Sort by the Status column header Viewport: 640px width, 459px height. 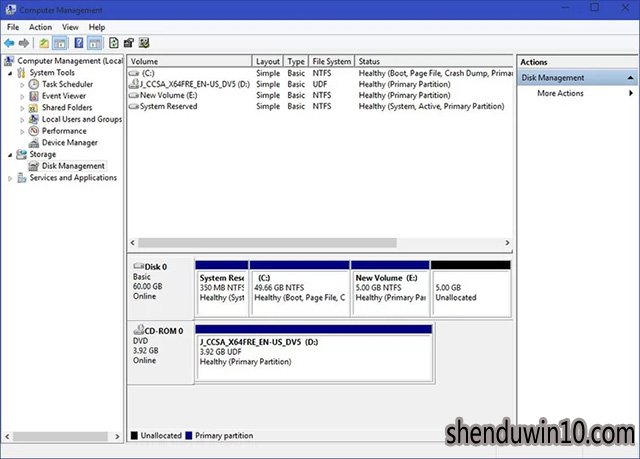pyautogui.click(x=434, y=61)
